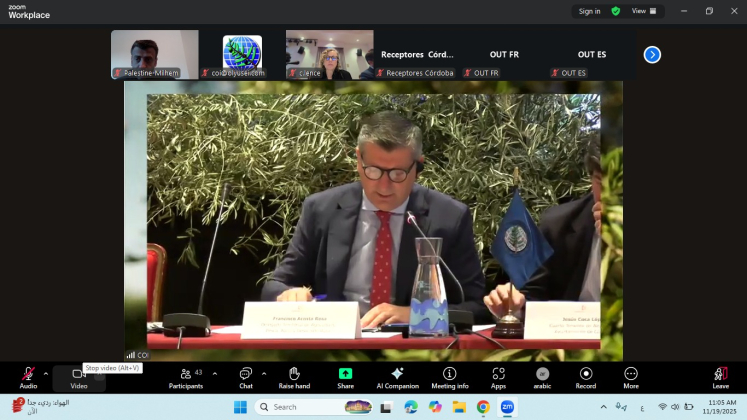Expand audio options arrow next to Audio
Viewport: 747px width, 420px height.
(x=46, y=373)
